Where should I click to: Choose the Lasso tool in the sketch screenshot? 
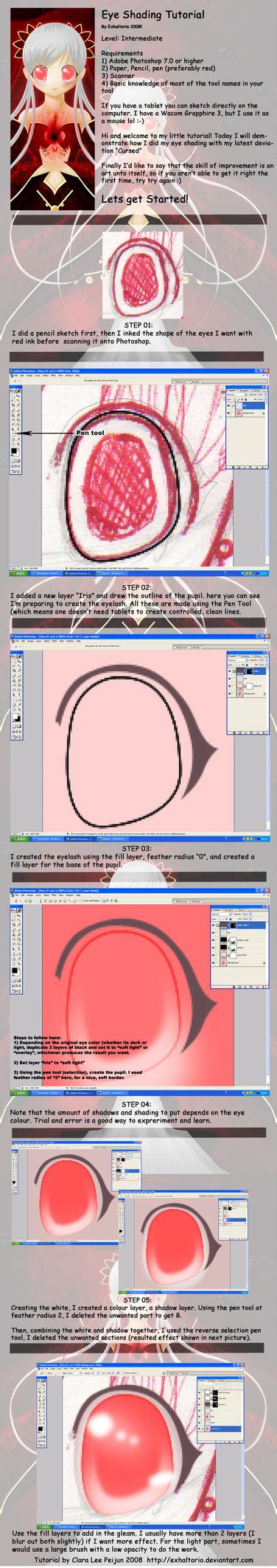(x=13, y=400)
